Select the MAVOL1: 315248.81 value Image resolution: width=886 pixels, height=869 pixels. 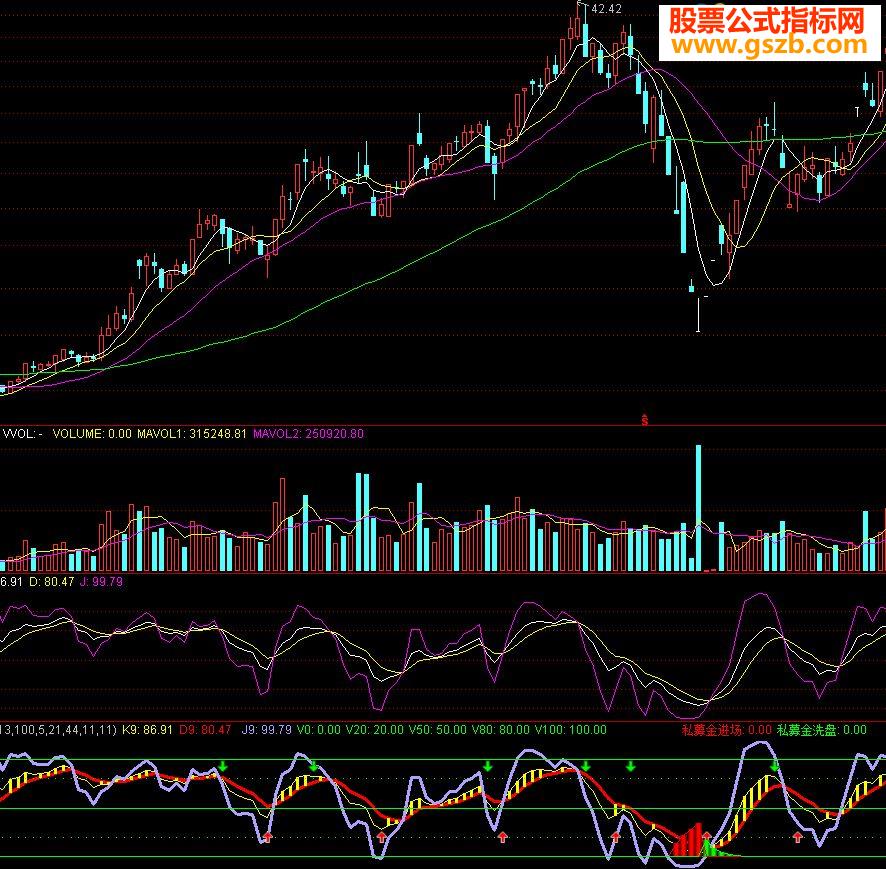(x=192, y=434)
